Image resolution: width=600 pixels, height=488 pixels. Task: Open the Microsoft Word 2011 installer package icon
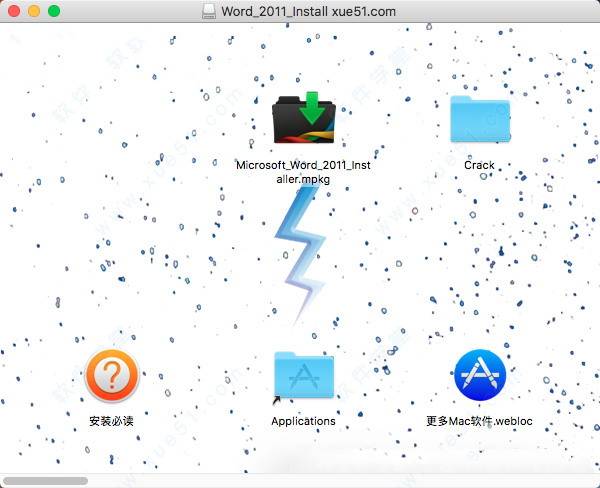304,118
